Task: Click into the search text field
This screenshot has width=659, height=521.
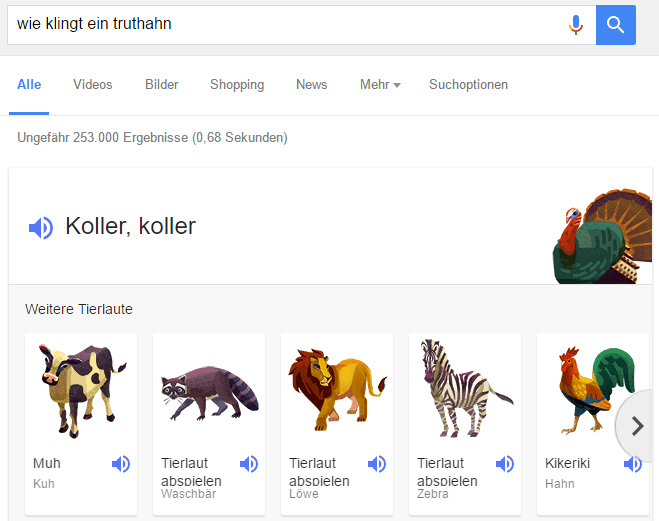Action: coord(287,24)
